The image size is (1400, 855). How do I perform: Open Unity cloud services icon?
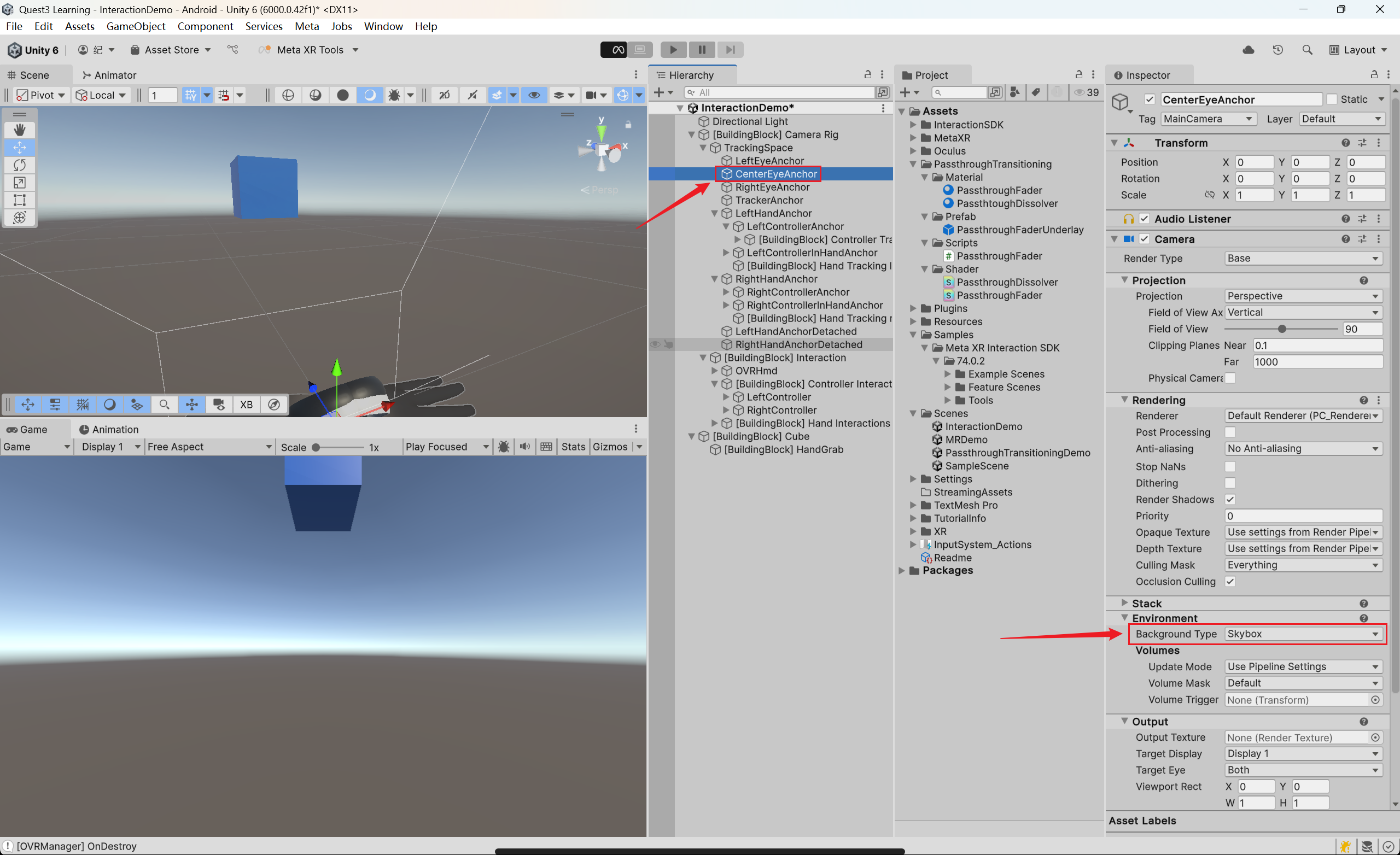click(1248, 50)
